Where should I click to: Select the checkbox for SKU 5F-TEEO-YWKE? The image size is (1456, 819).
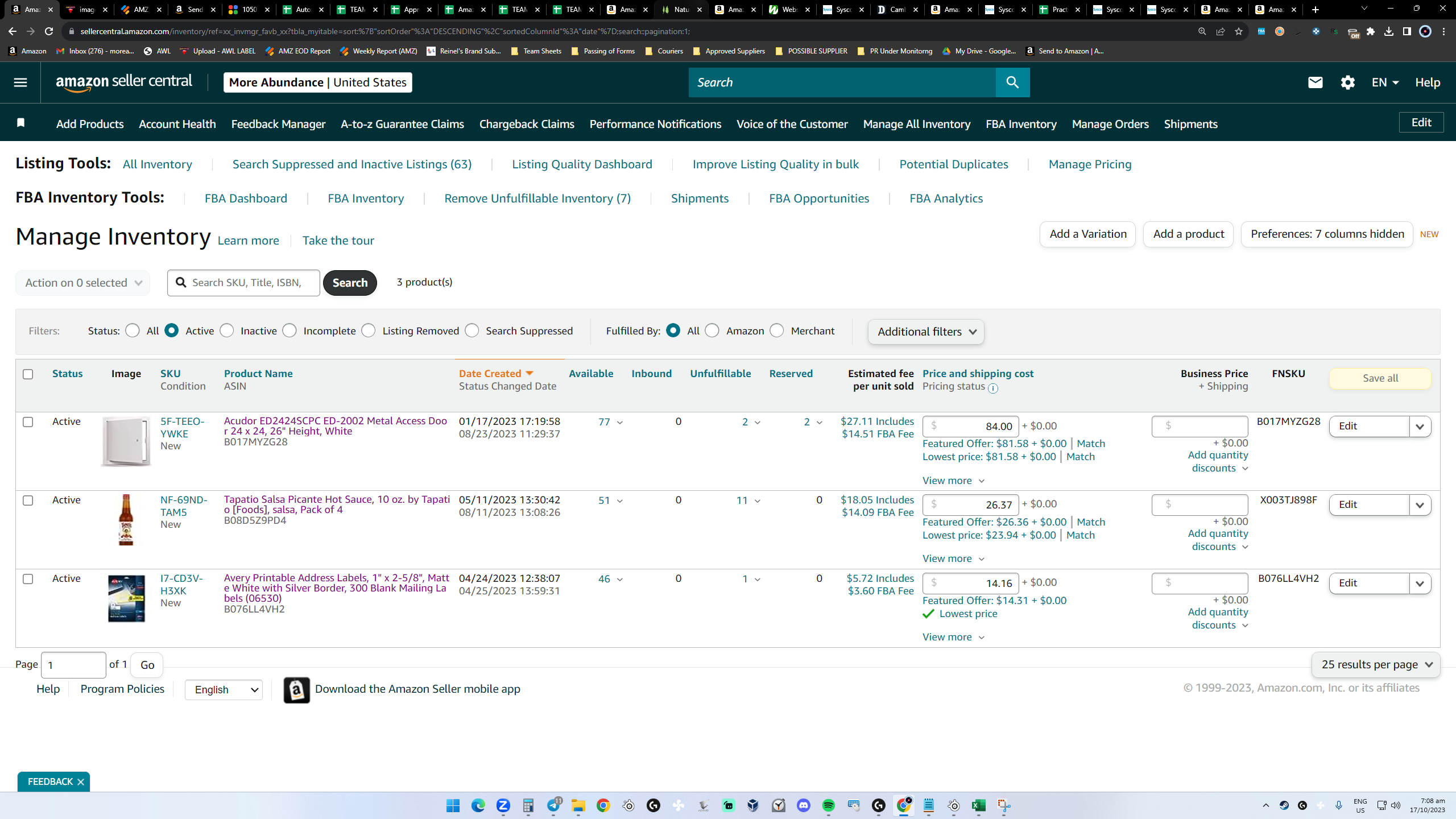pos(28,422)
